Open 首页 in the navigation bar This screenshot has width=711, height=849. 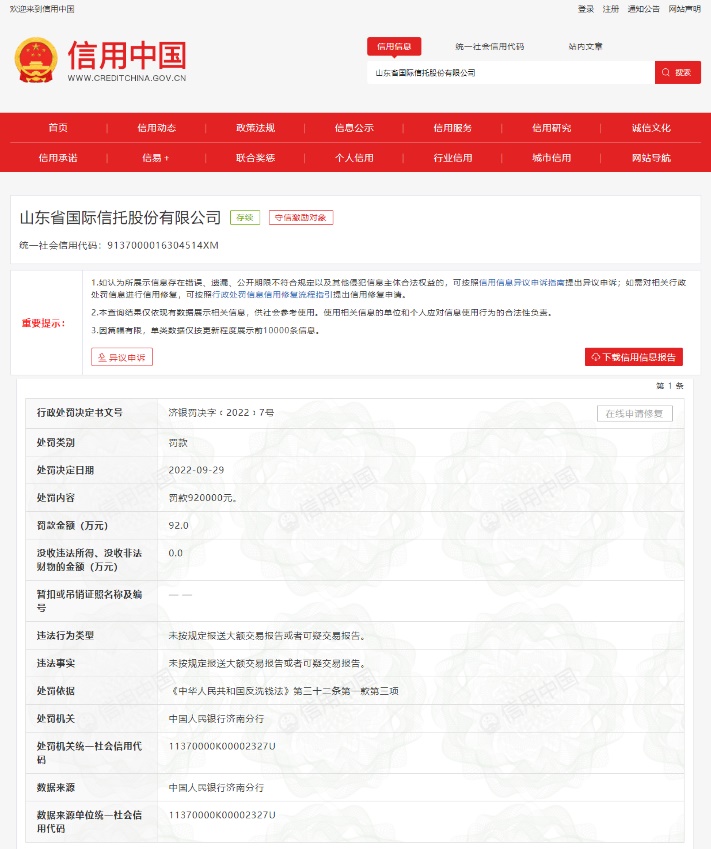coord(58,128)
